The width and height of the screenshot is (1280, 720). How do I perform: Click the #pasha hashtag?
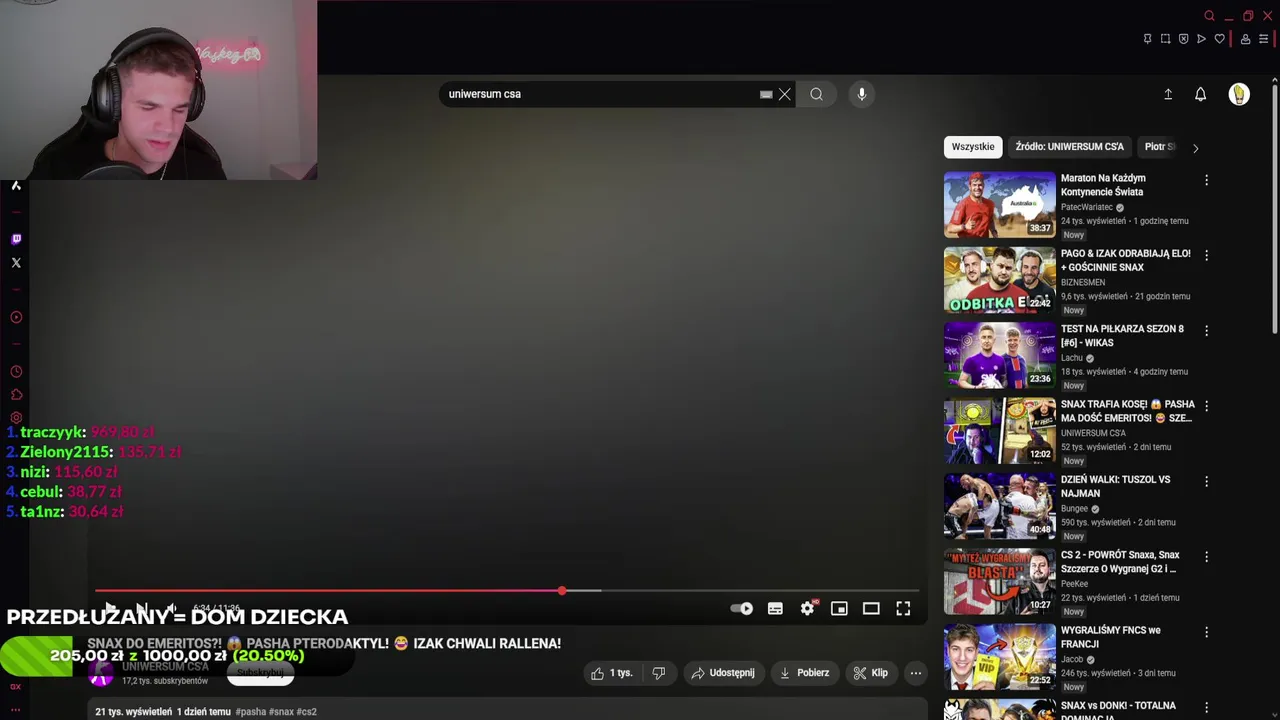[x=251, y=712]
